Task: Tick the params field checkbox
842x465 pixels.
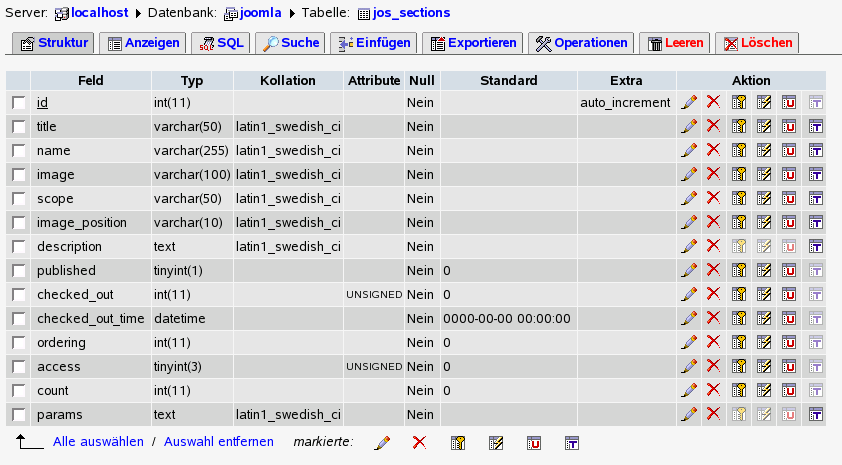Action: click(x=19, y=415)
